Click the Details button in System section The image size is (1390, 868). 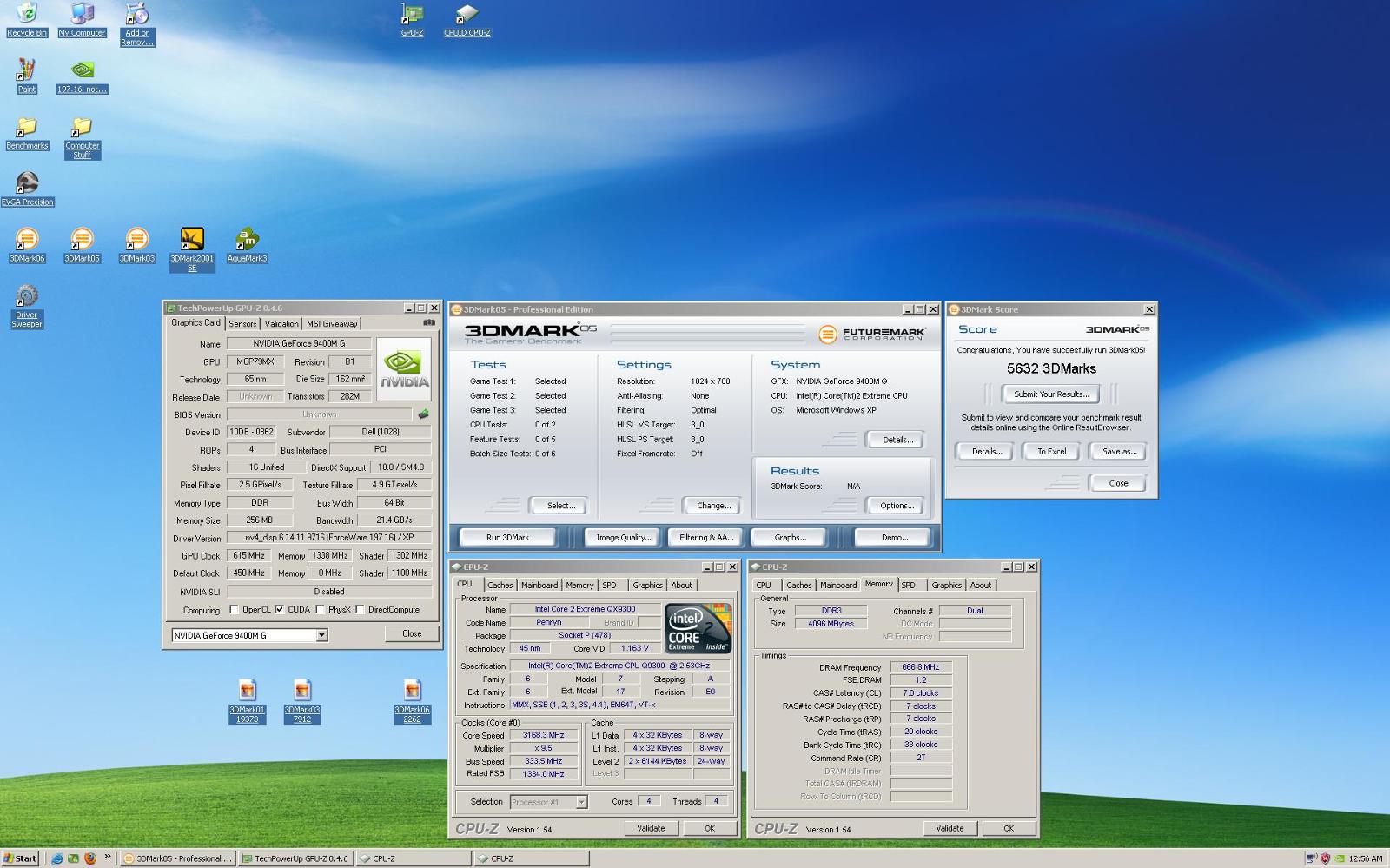(897, 440)
